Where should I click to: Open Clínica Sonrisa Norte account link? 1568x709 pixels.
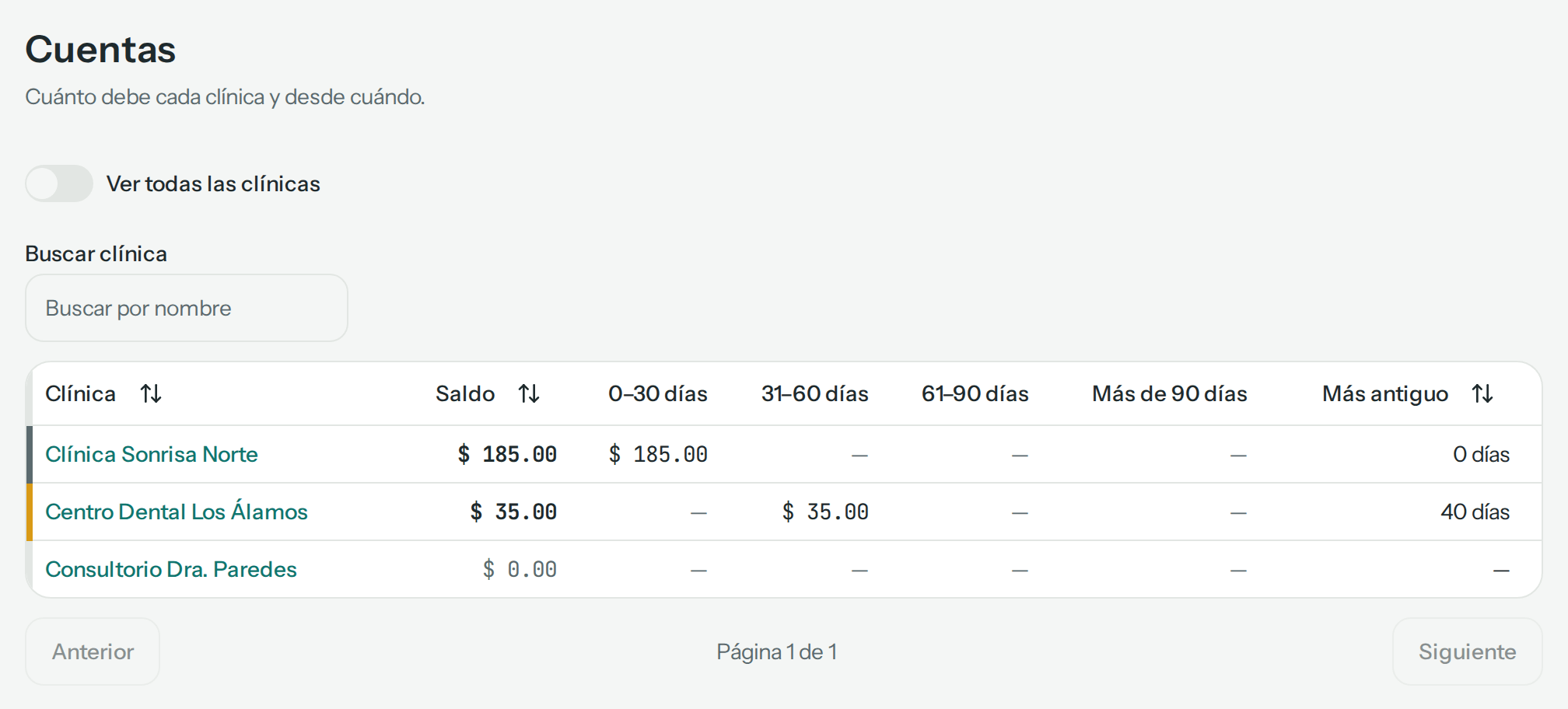click(152, 454)
